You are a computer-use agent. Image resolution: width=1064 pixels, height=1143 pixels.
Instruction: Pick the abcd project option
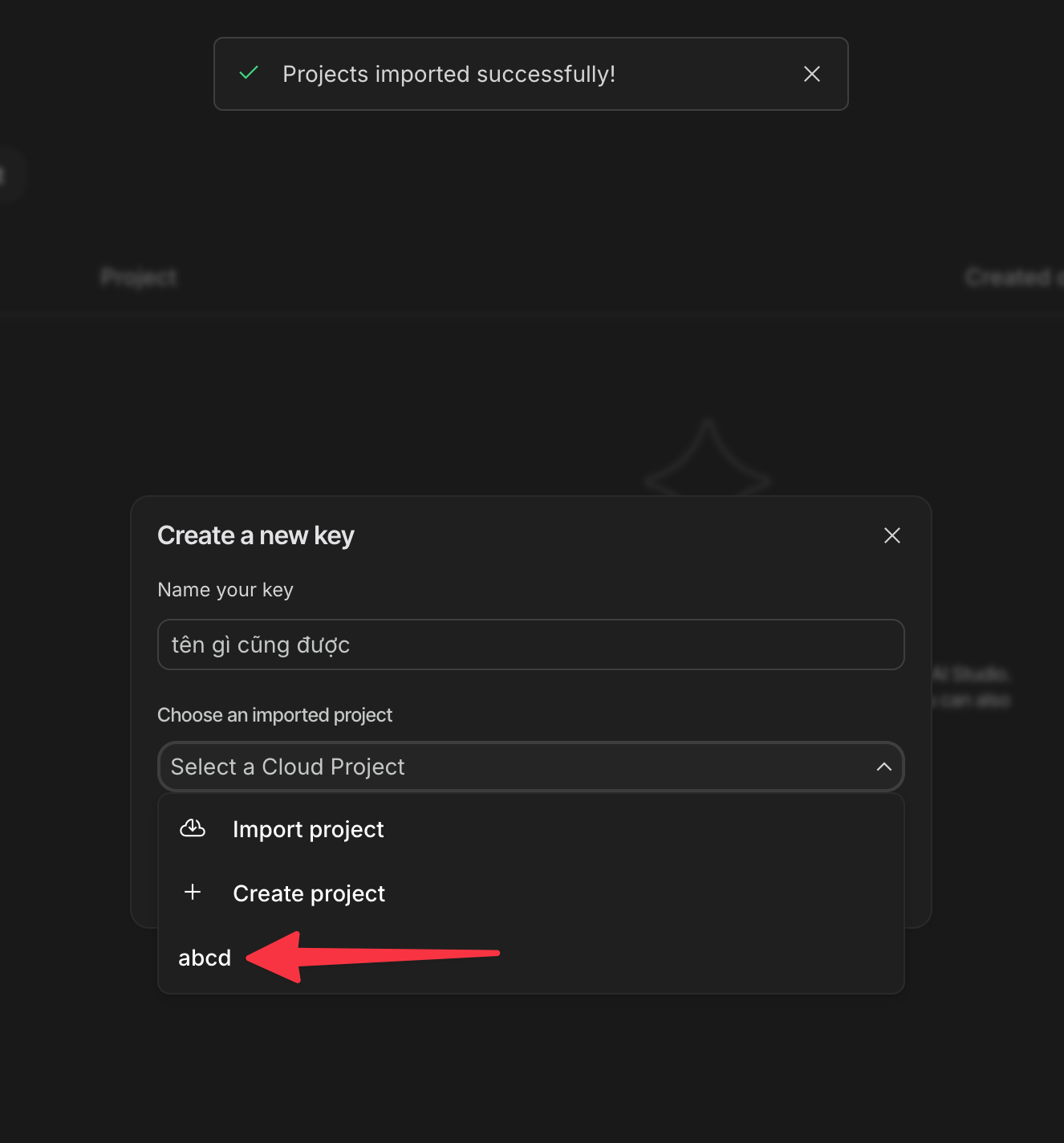(205, 958)
